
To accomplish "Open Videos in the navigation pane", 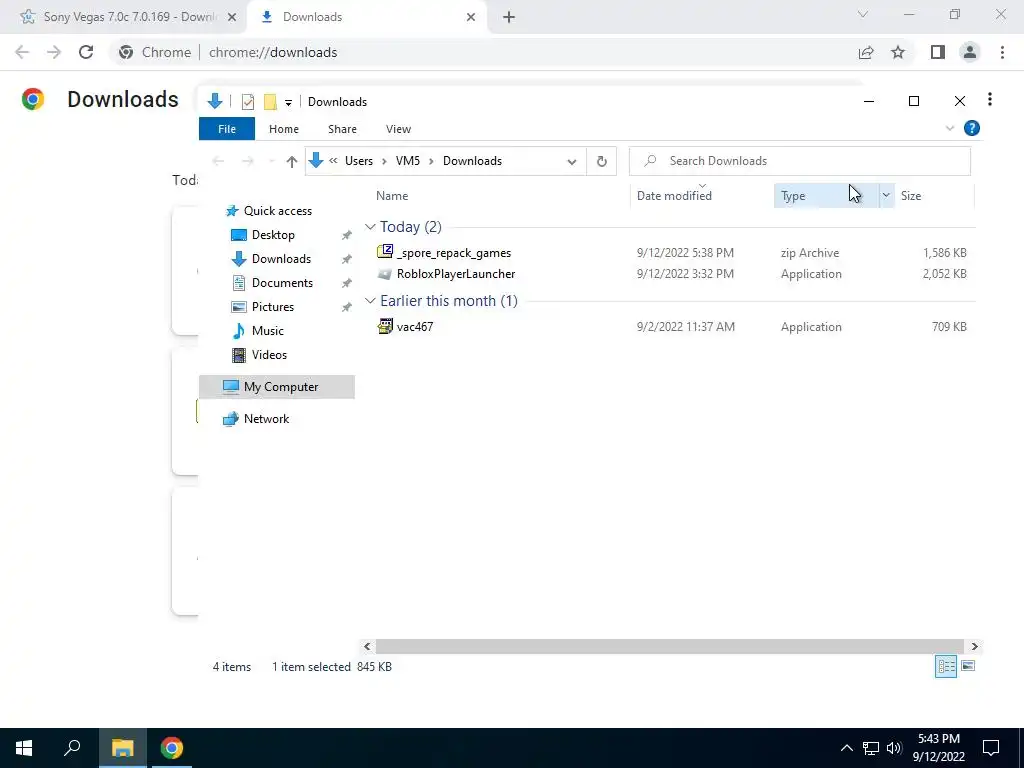I will click(269, 355).
